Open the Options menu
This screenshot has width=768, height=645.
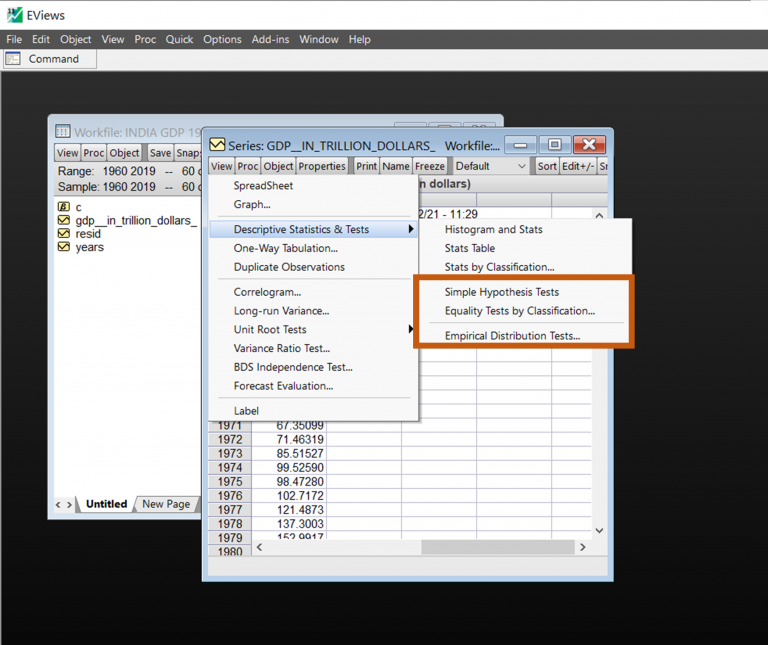click(x=222, y=39)
